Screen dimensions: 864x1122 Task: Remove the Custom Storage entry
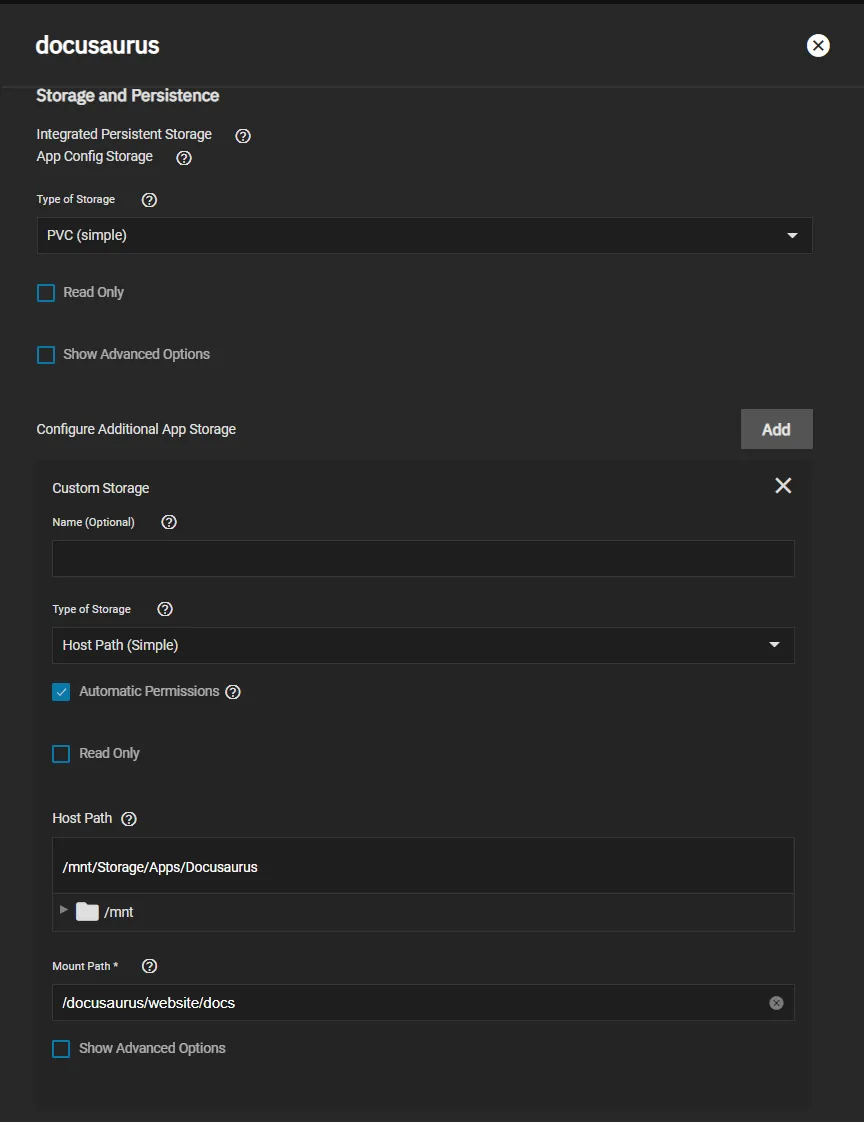tap(783, 485)
